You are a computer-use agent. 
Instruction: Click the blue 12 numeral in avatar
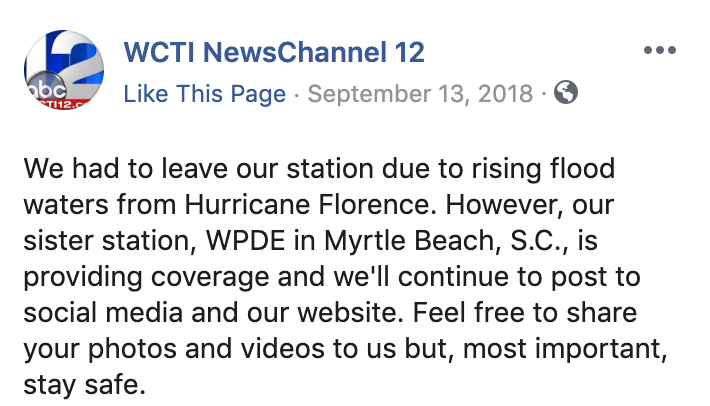70,57
